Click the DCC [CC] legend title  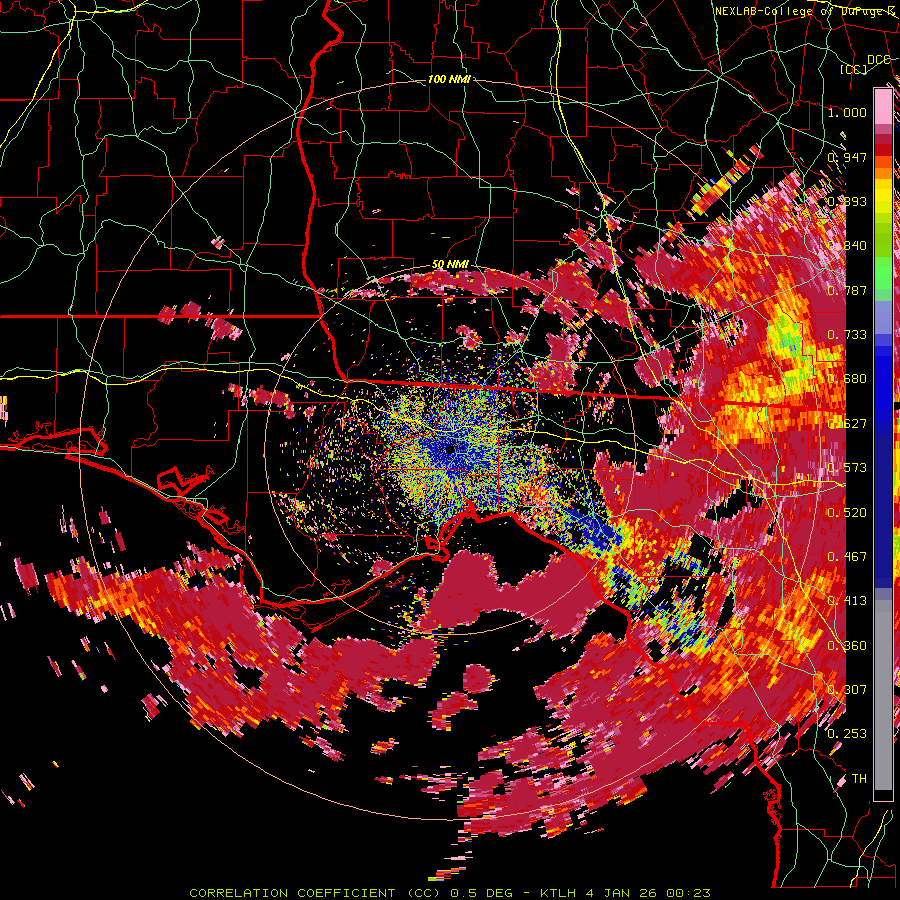click(x=864, y=64)
